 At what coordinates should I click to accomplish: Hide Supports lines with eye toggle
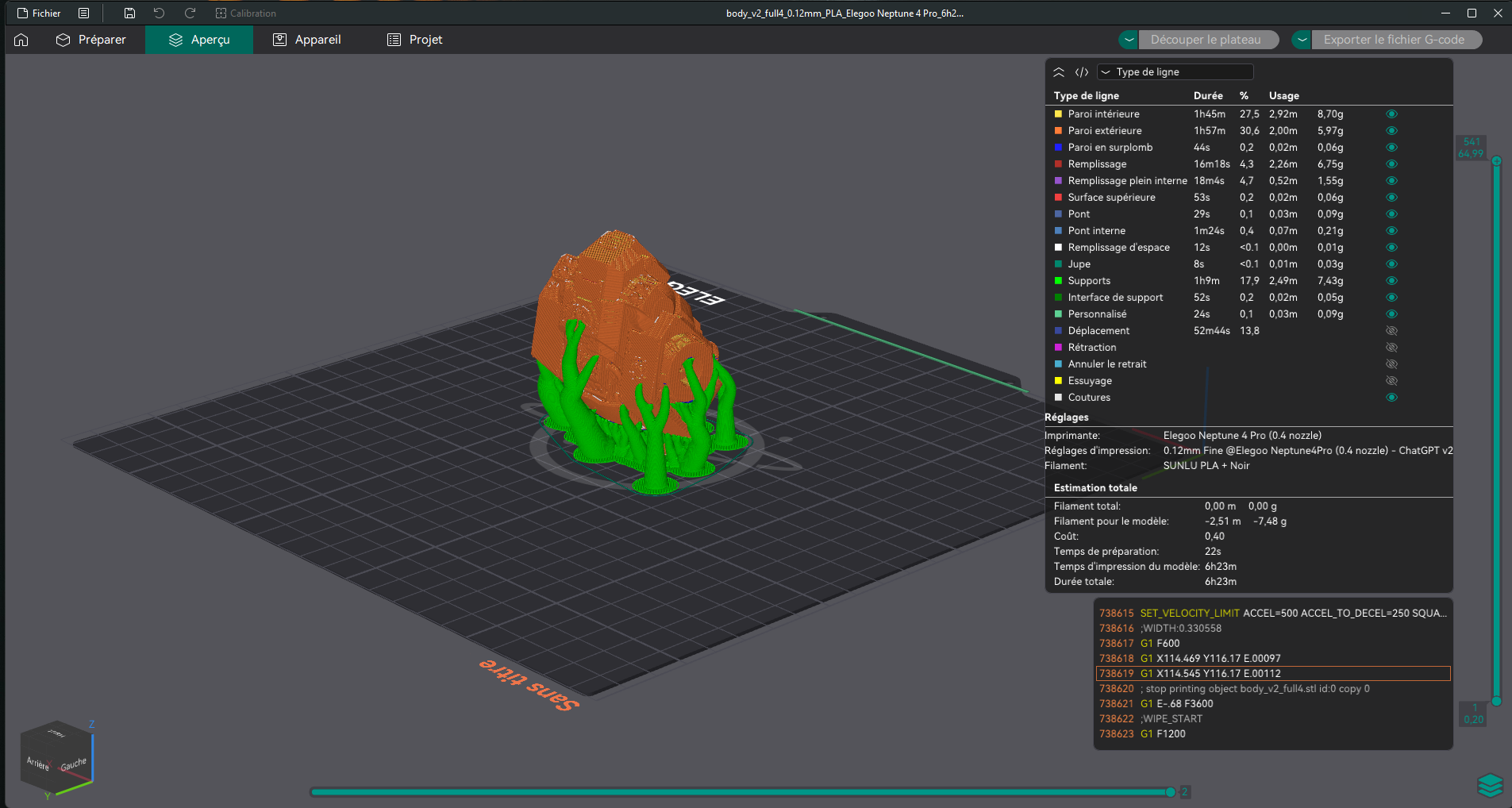(1391, 281)
